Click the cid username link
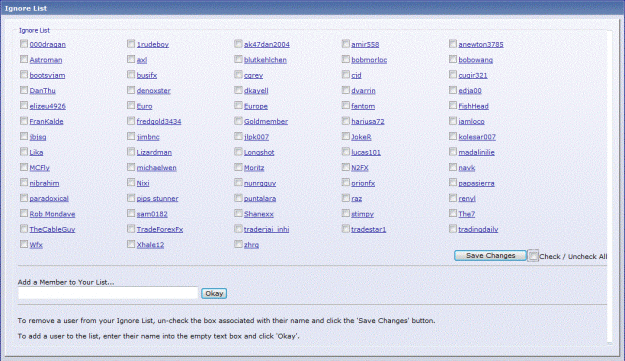Screen dimensions: 625x361 (356, 76)
